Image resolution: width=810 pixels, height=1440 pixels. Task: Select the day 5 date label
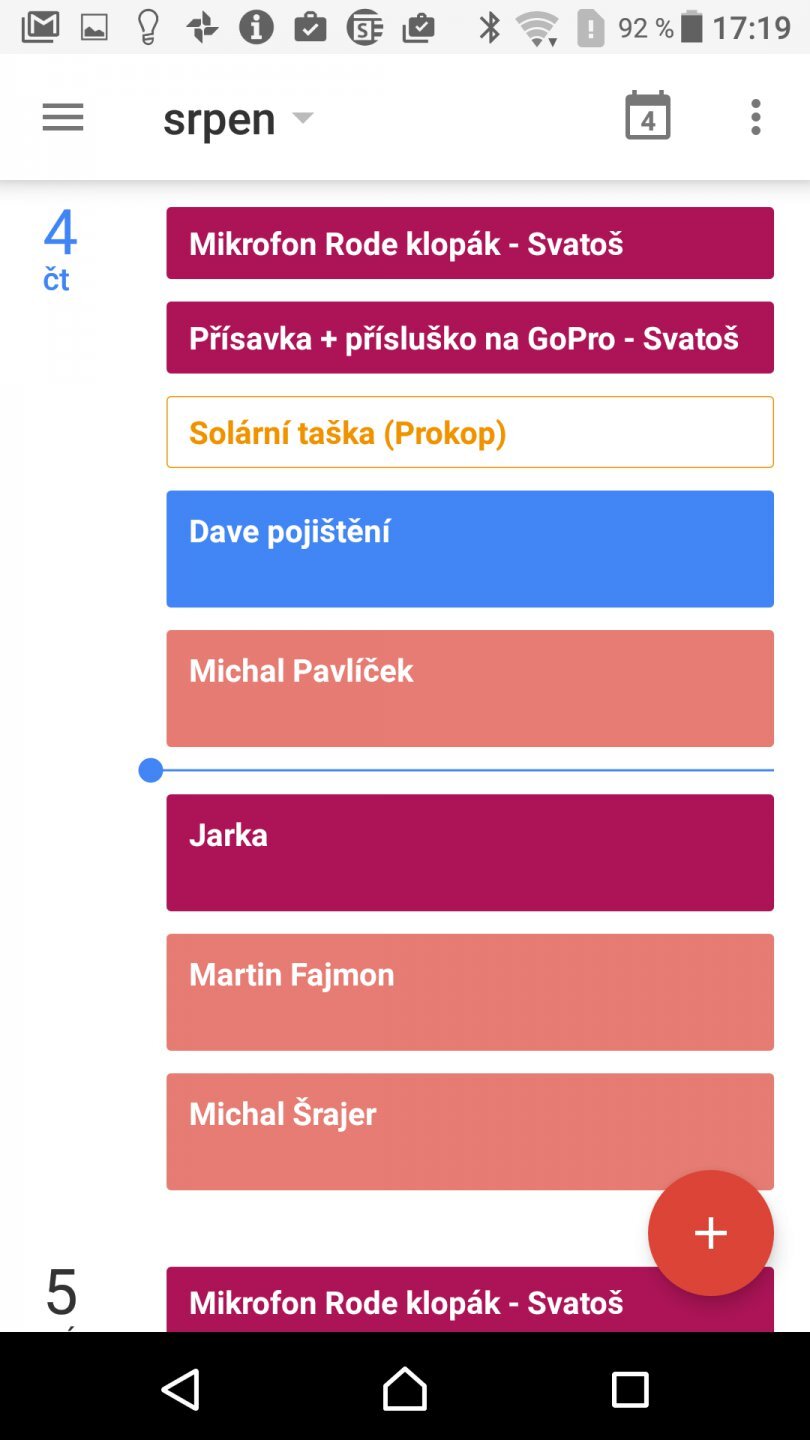62,1293
